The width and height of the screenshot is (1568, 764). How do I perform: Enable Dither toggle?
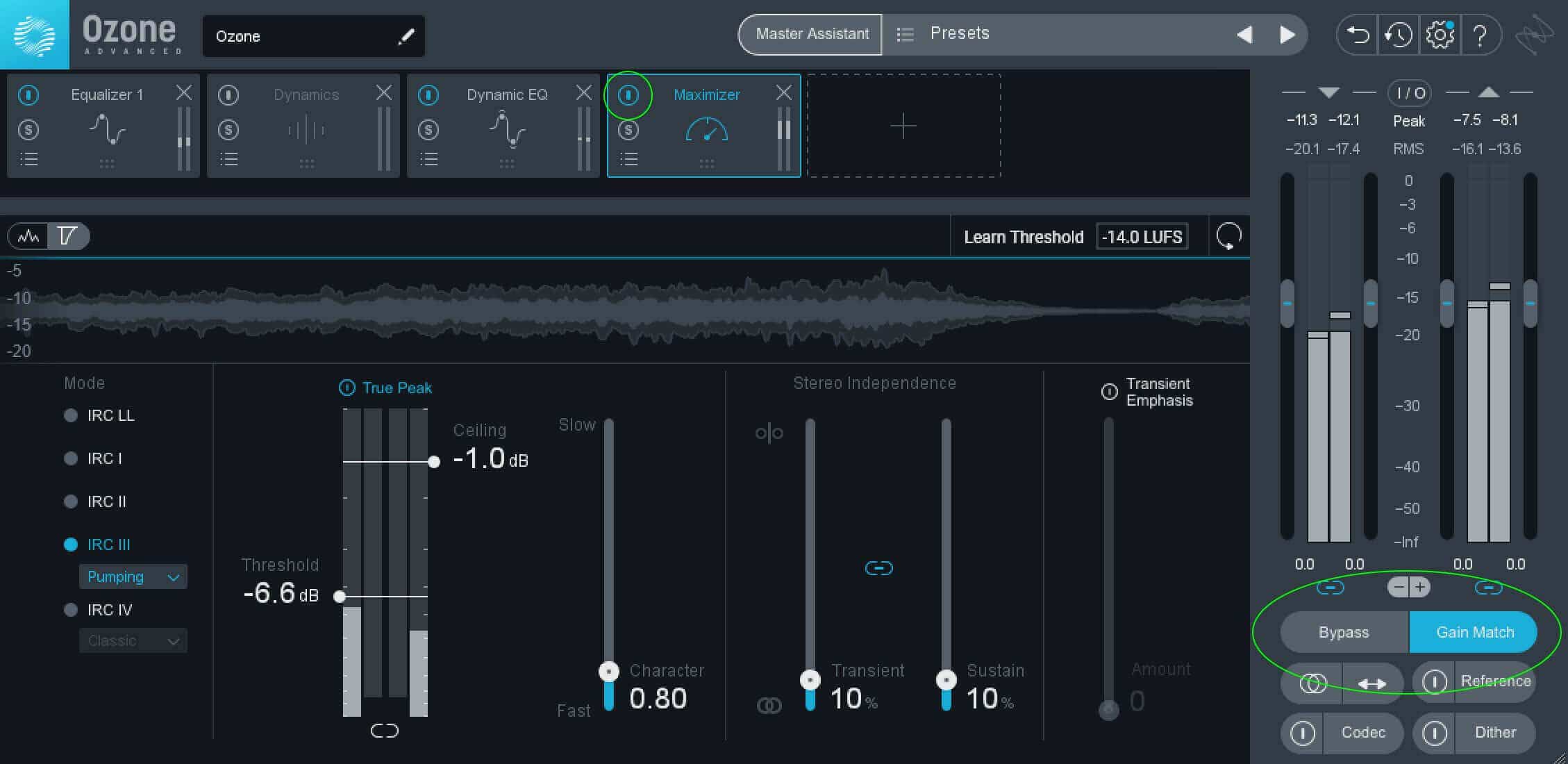pos(1434,733)
